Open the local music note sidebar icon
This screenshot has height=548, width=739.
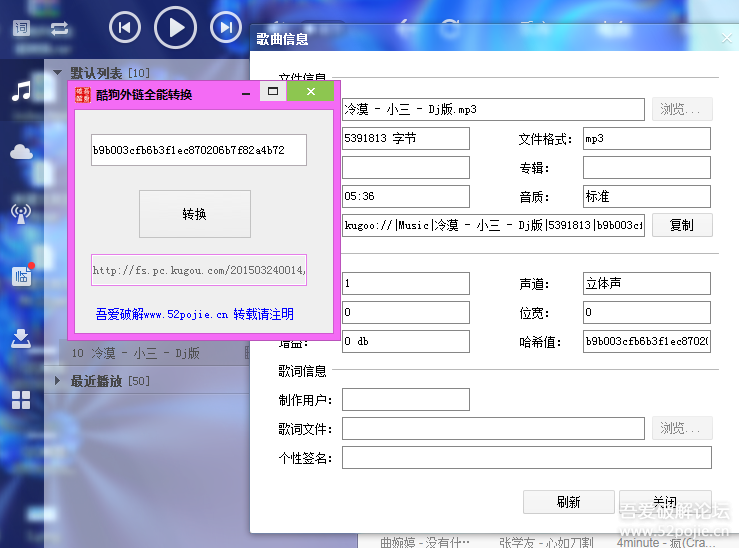pos(21,90)
